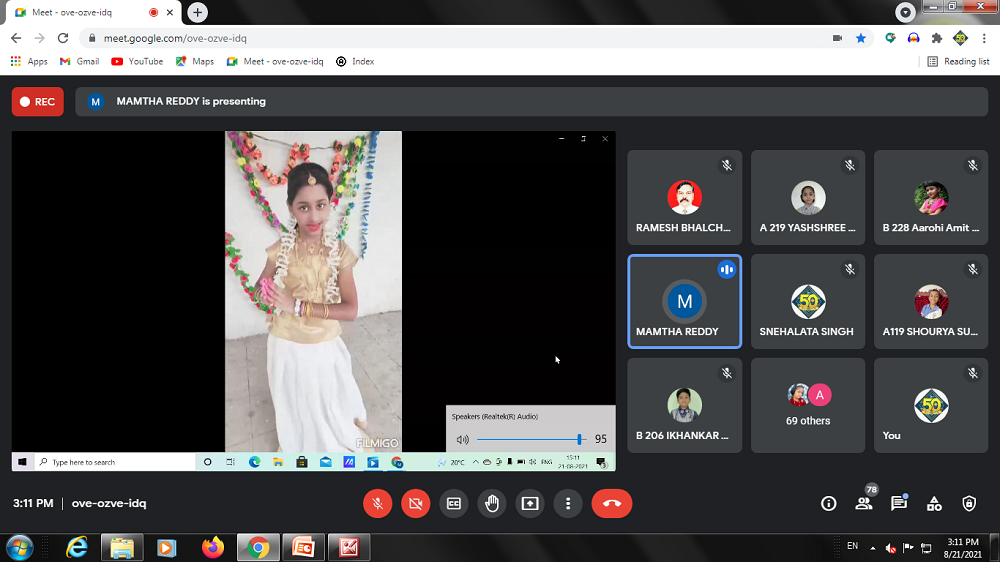Open the three-dot more options menu
1000x562 pixels.
568,504
